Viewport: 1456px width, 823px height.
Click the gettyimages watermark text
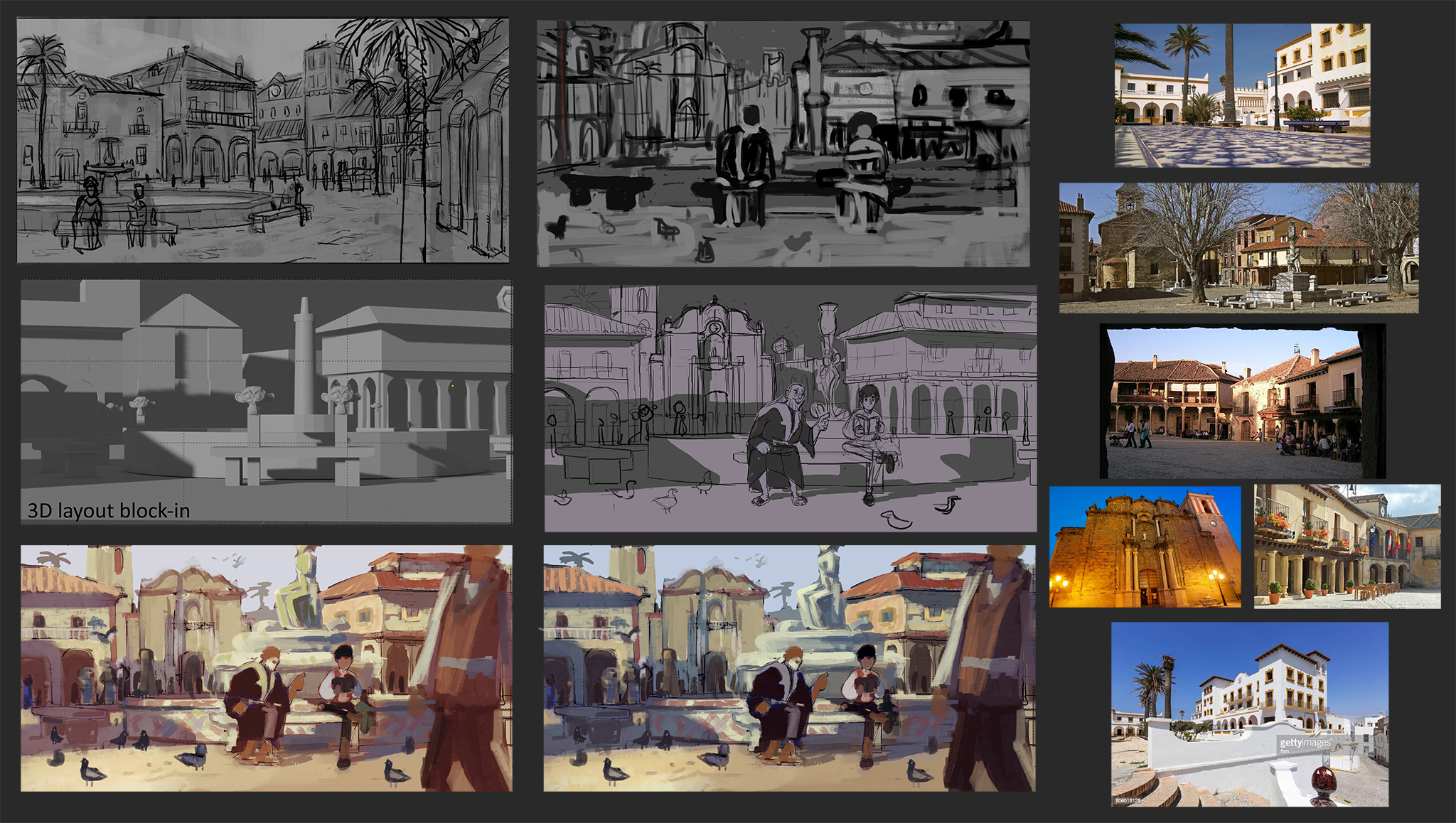(1305, 743)
